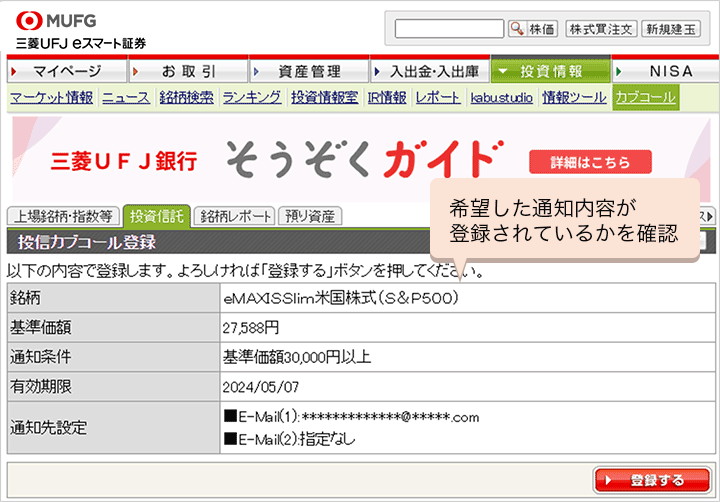Screen dimensions: 720x502
Task: Open the マイページ menu
Action: pyautogui.click(x=67, y=71)
